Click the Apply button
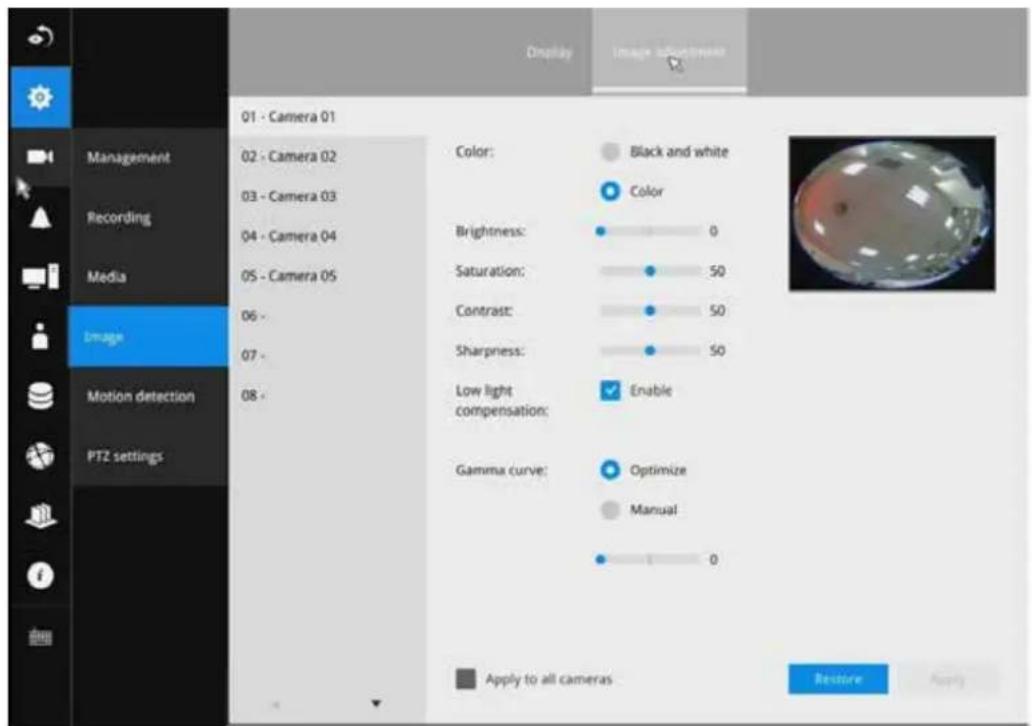 pyautogui.click(x=948, y=679)
